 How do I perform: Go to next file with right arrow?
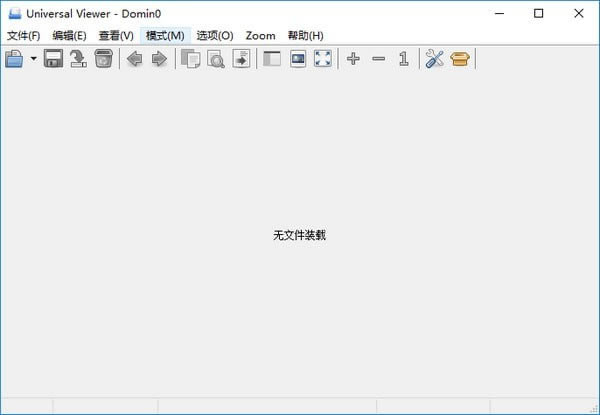159,59
